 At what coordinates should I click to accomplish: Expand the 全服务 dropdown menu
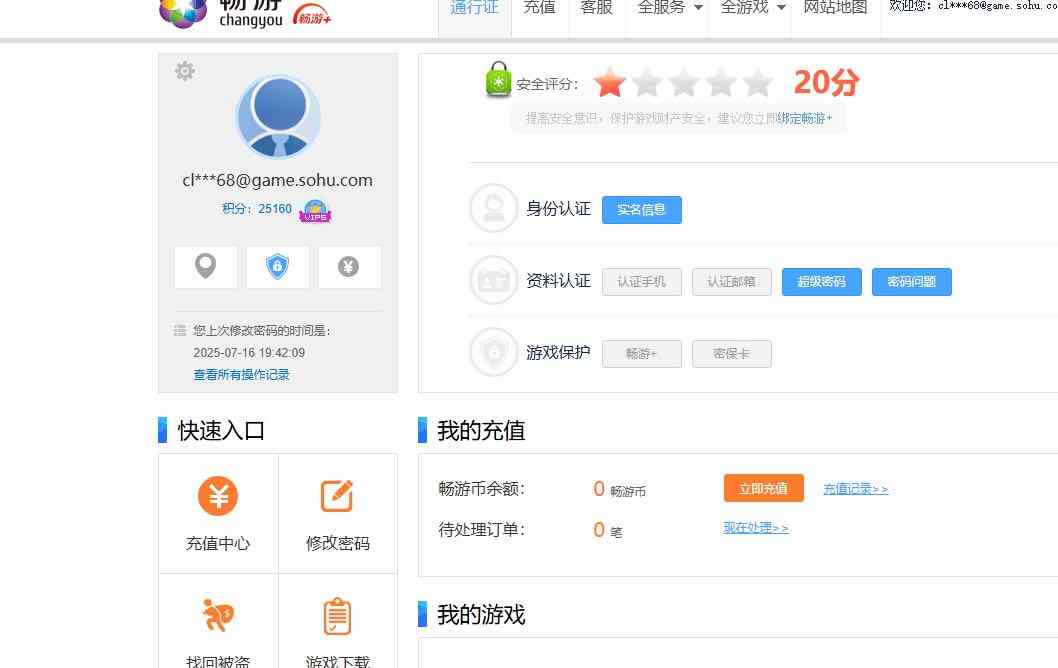669,9
